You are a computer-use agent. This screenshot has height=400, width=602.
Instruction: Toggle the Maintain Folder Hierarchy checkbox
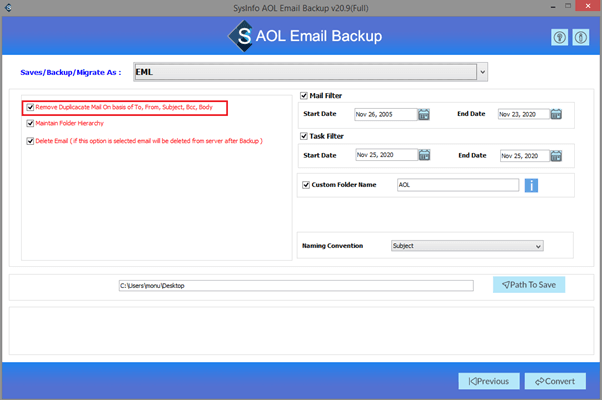[30, 123]
